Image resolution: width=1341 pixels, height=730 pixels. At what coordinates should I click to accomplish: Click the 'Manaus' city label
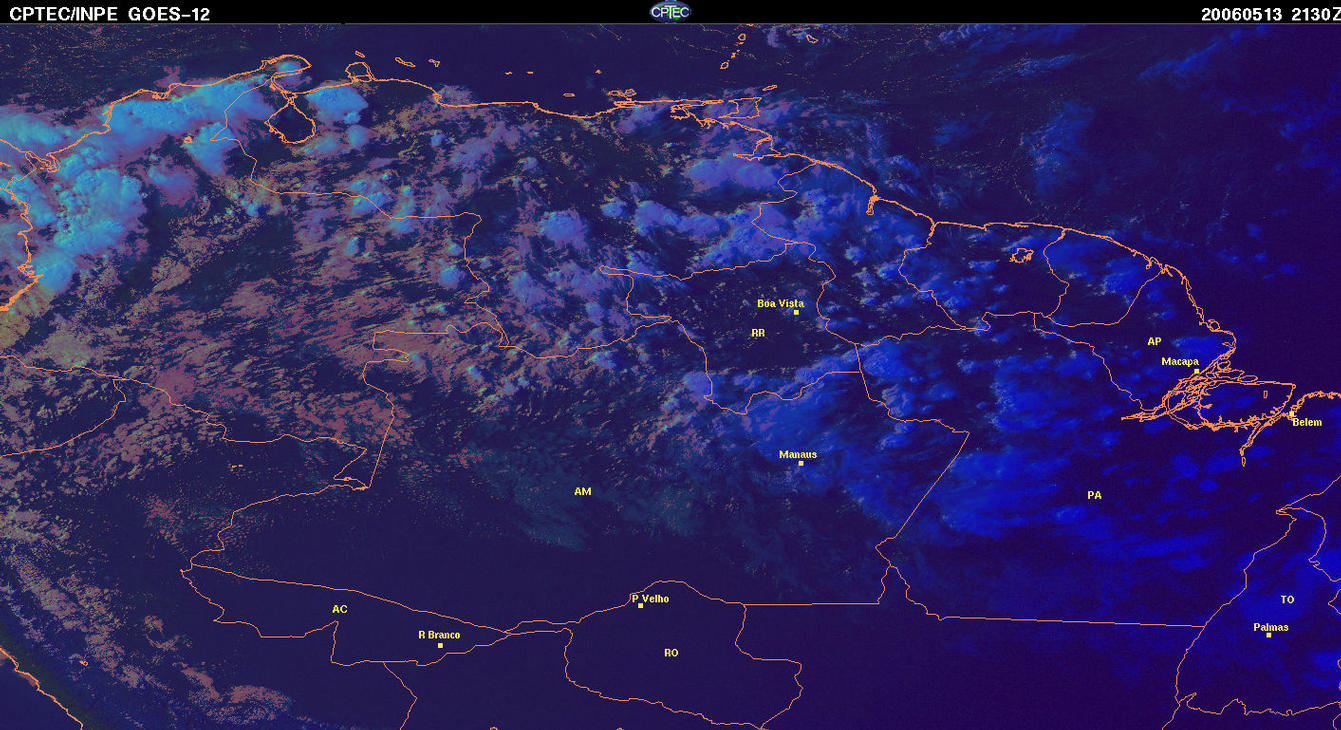[798, 454]
